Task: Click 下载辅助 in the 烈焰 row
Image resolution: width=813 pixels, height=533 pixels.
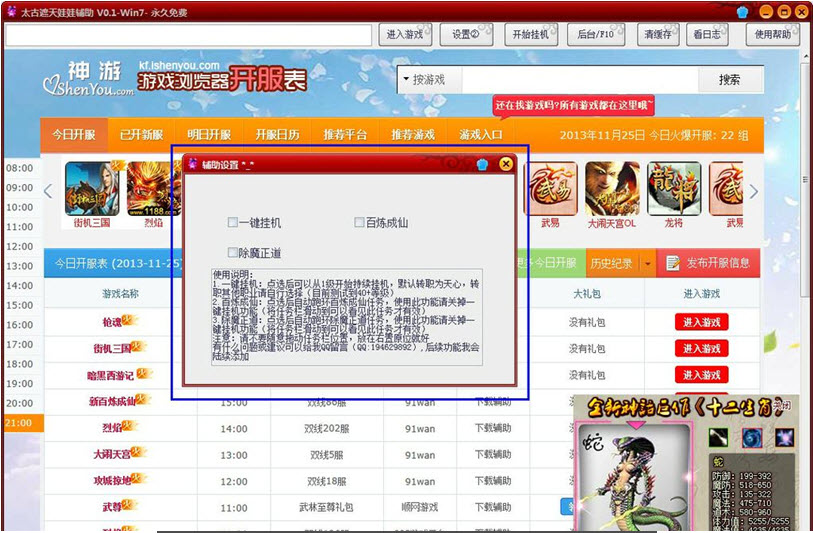Action: click(493, 428)
